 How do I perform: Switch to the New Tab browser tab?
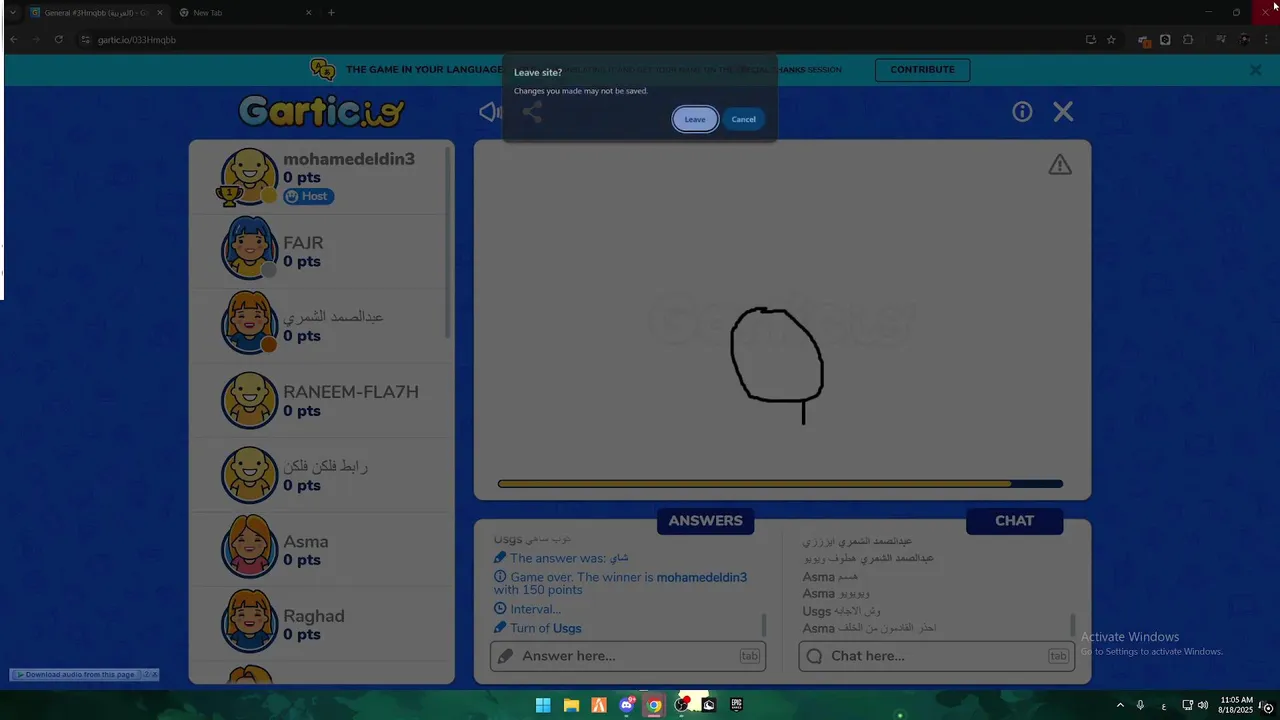(x=244, y=13)
